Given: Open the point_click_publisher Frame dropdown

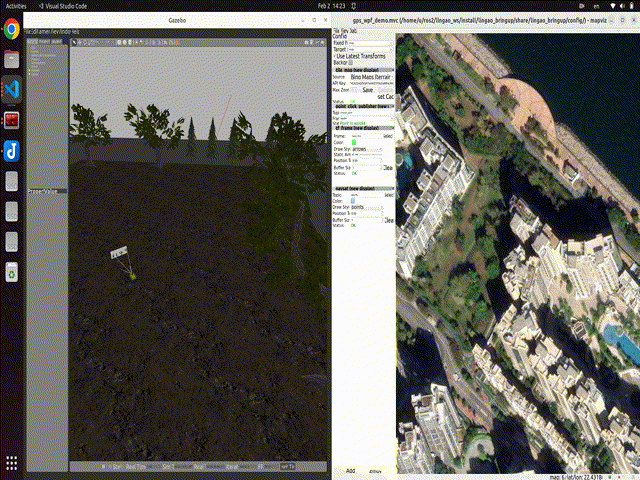Looking at the screenshot, I should 367,118.
